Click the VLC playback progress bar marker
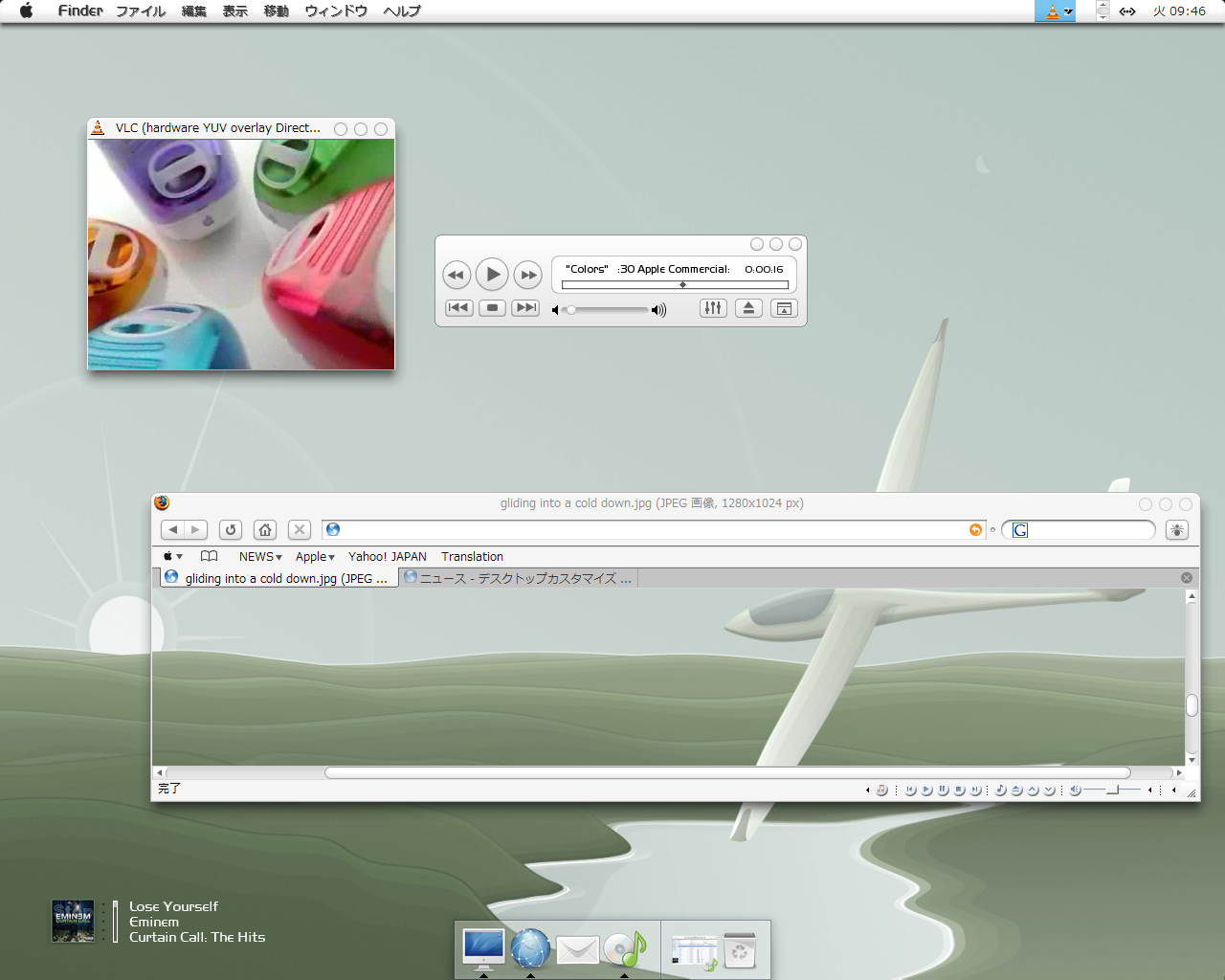 point(682,284)
